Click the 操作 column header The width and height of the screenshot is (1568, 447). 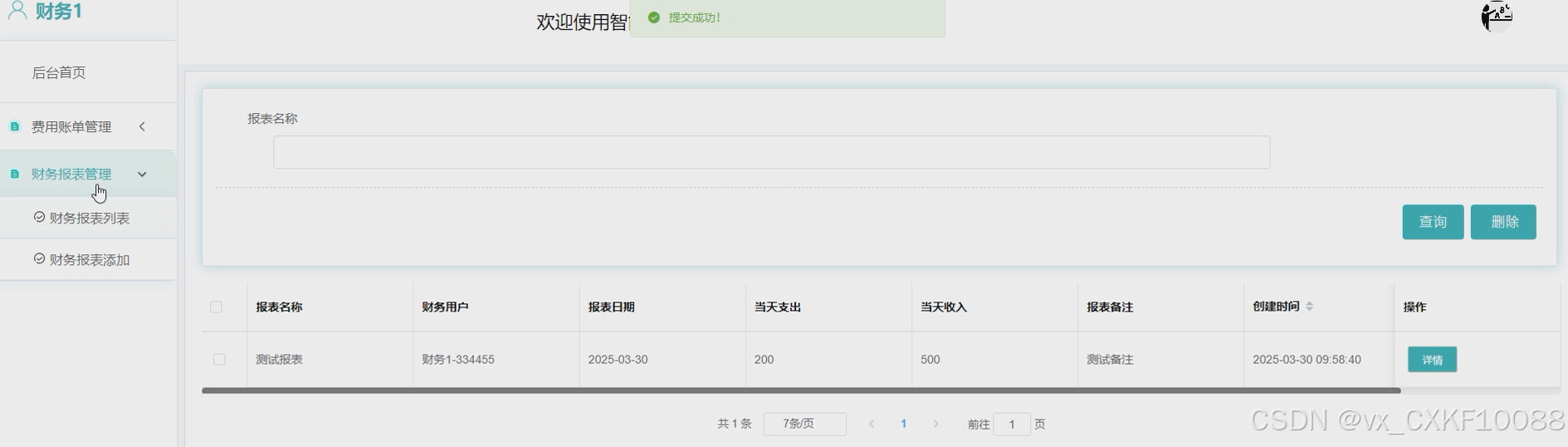[x=1414, y=307]
